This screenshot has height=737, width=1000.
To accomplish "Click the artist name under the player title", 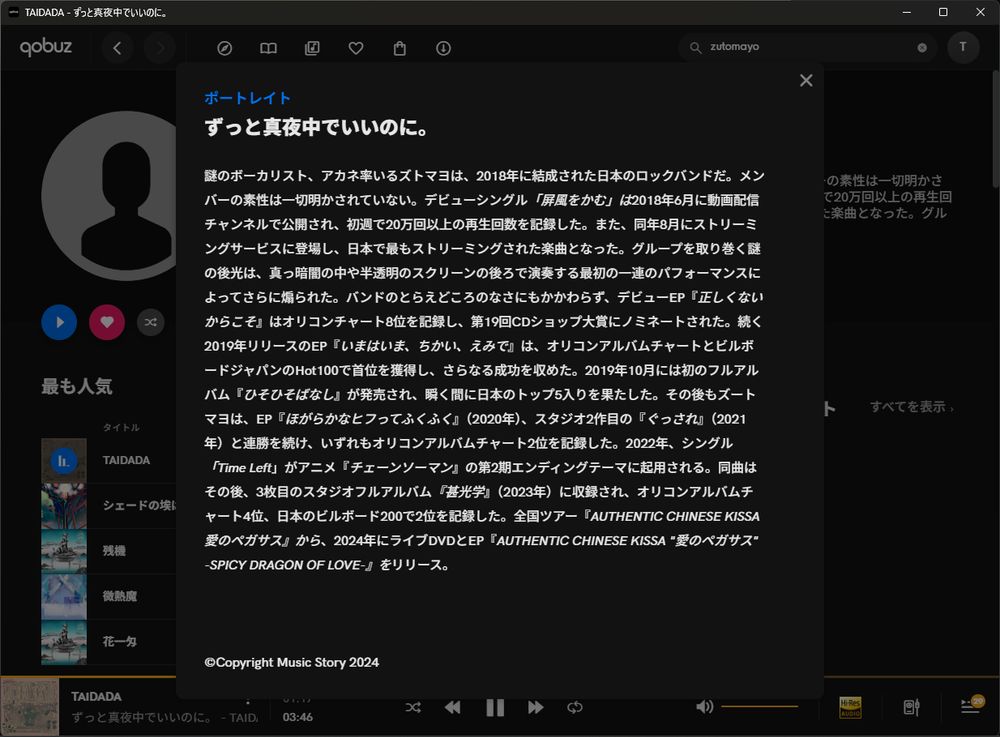I will pyautogui.click(x=141, y=717).
